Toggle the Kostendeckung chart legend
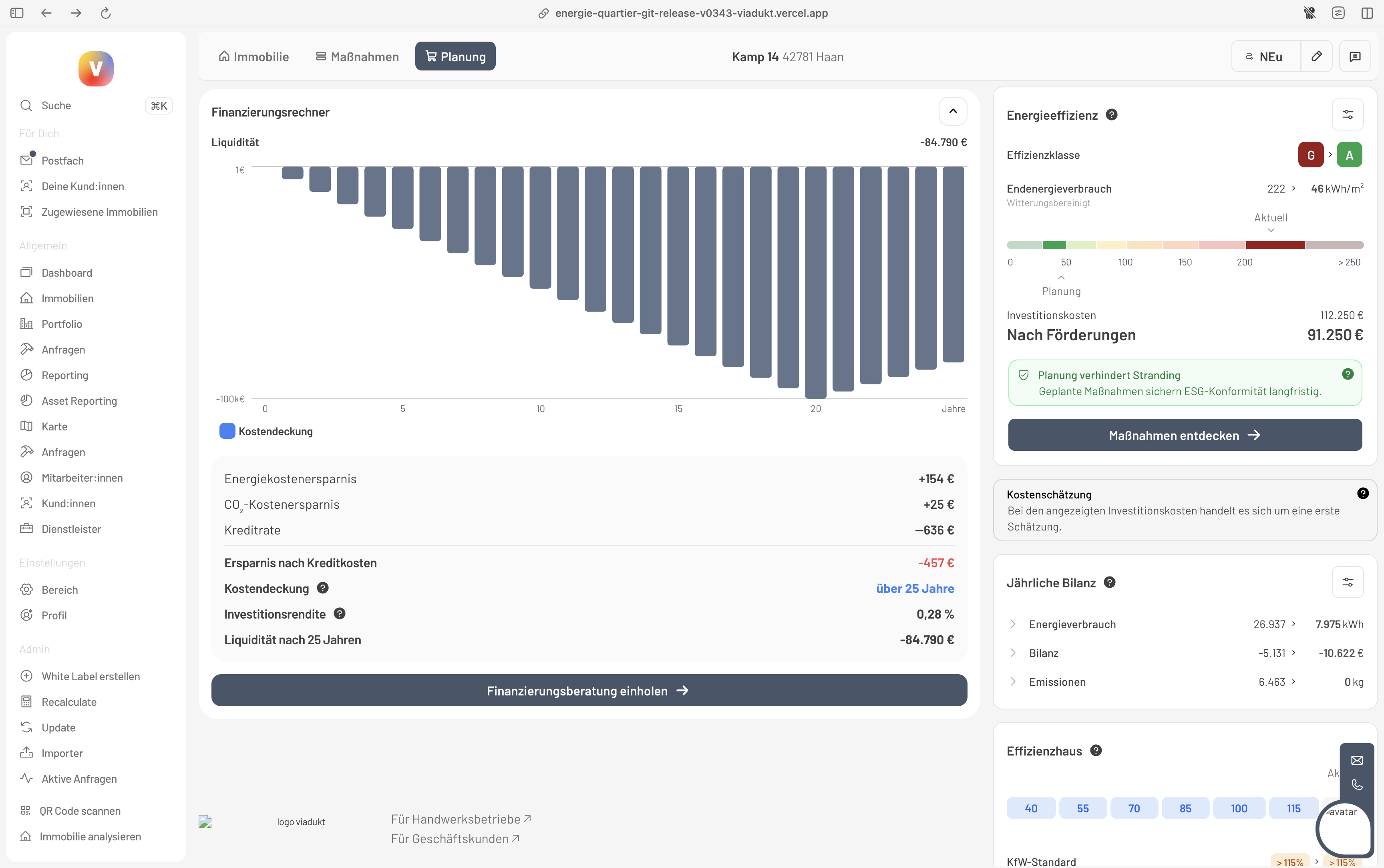The width and height of the screenshot is (1384, 868). click(266, 431)
